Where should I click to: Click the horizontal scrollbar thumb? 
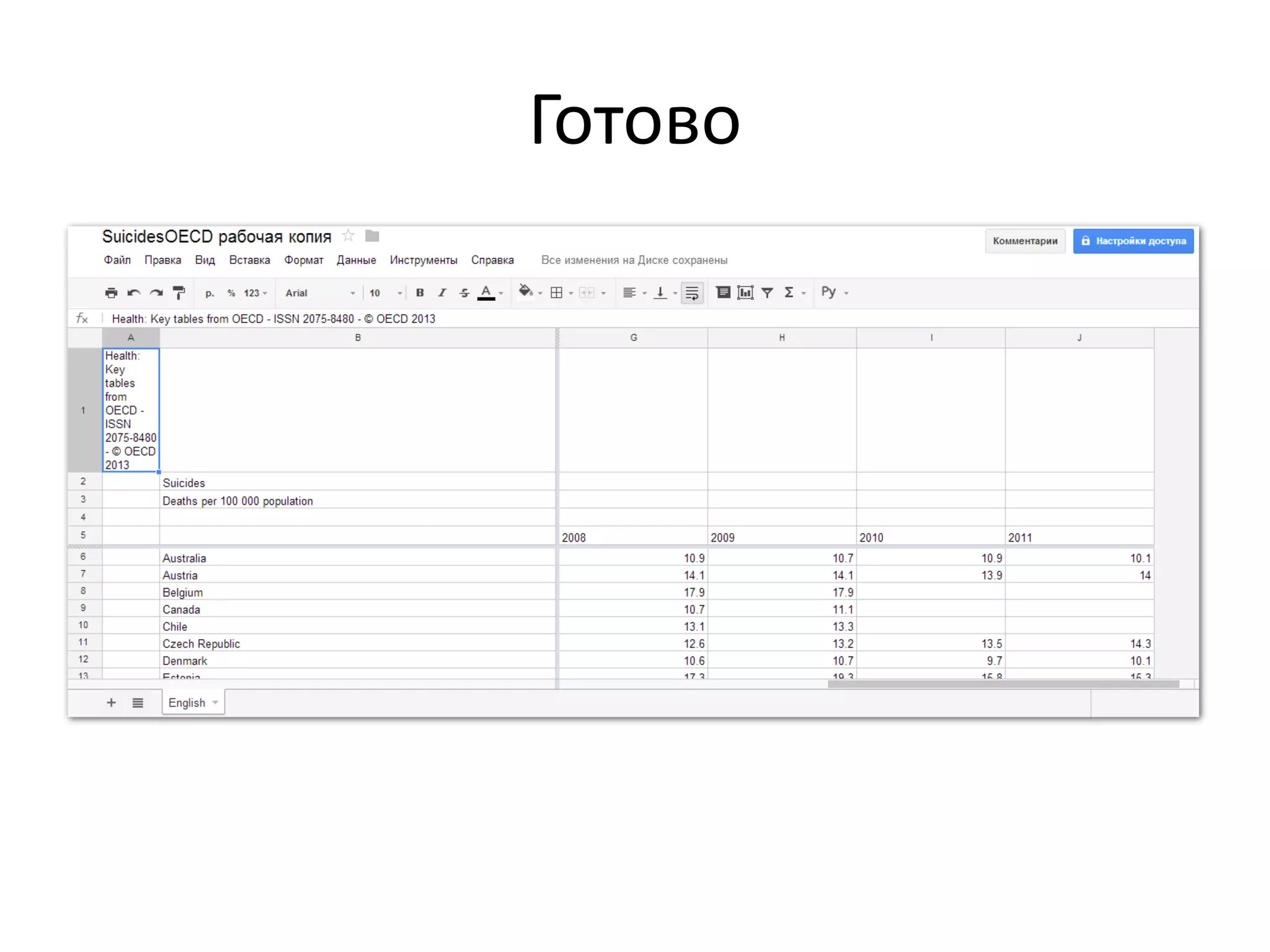pyautogui.click(x=1003, y=684)
